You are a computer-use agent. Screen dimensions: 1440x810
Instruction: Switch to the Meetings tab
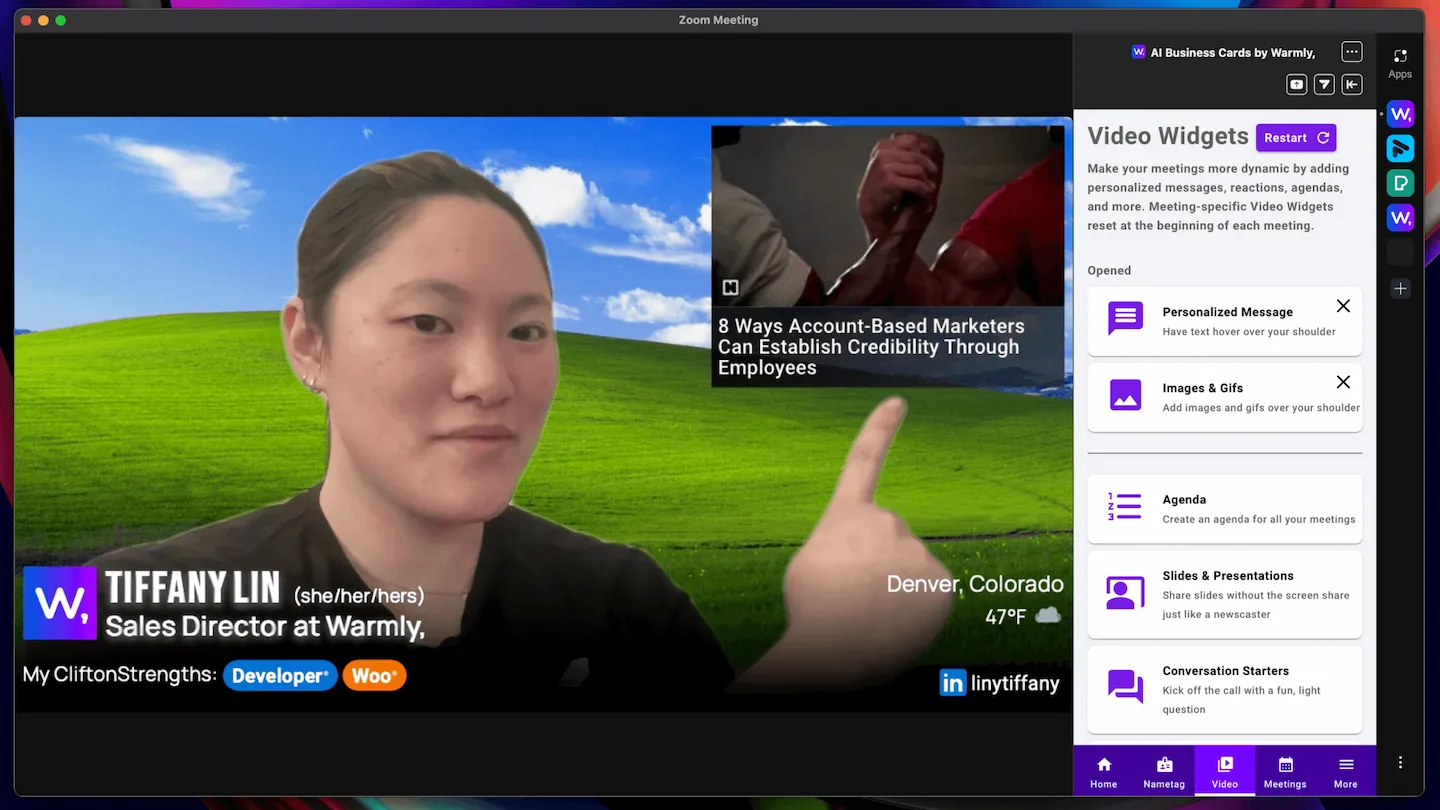(1285, 772)
